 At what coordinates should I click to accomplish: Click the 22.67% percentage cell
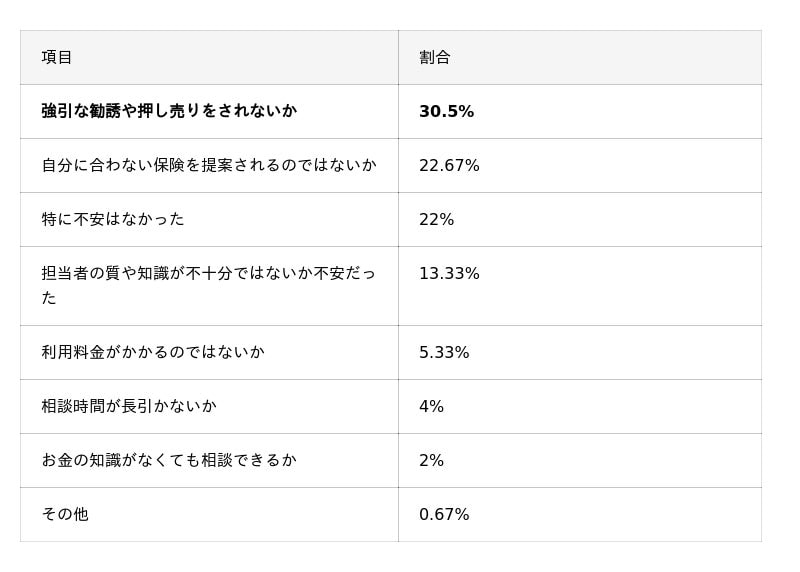click(x=449, y=165)
